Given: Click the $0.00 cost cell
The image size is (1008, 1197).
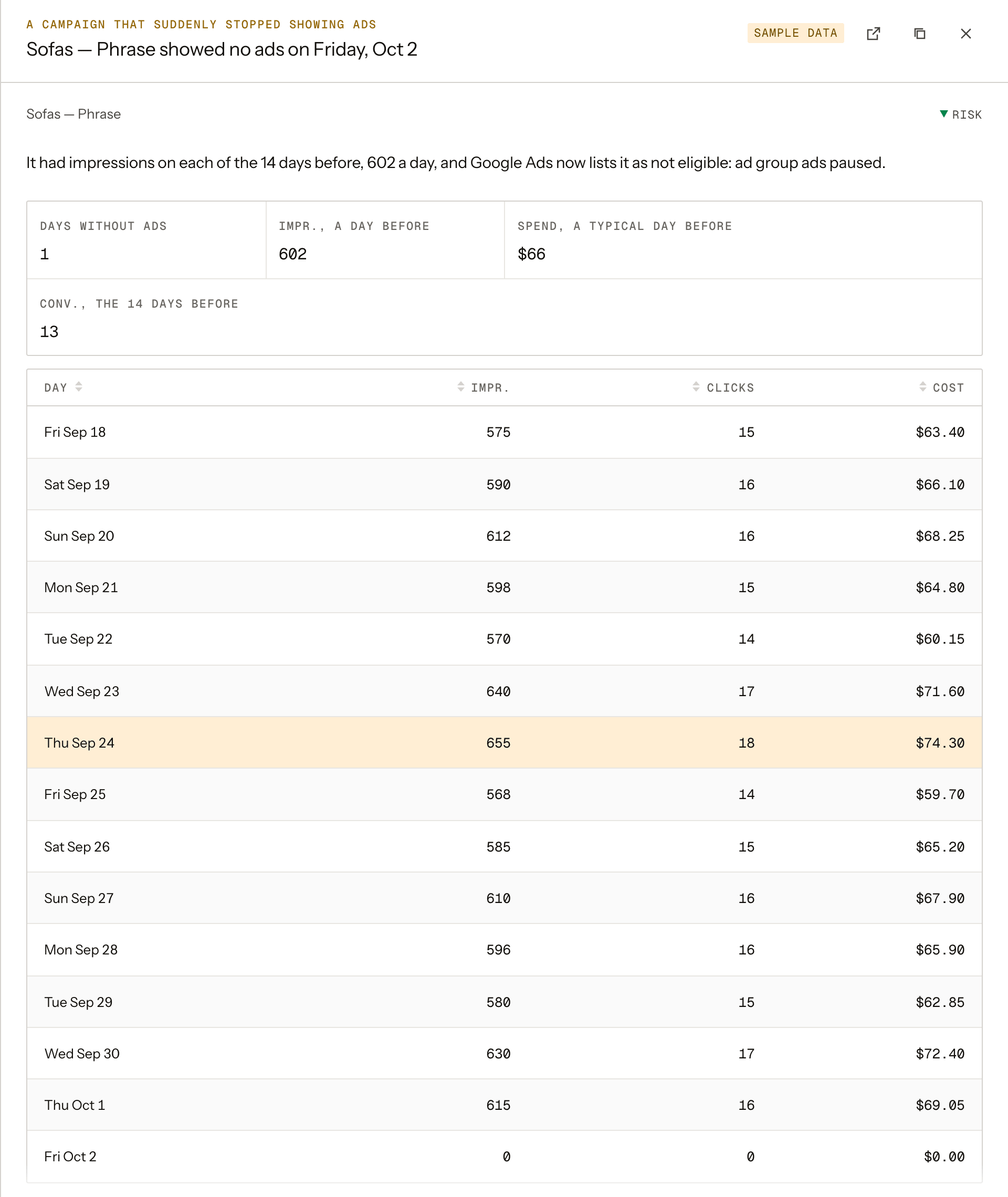Looking at the screenshot, I should pos(944,1157).
